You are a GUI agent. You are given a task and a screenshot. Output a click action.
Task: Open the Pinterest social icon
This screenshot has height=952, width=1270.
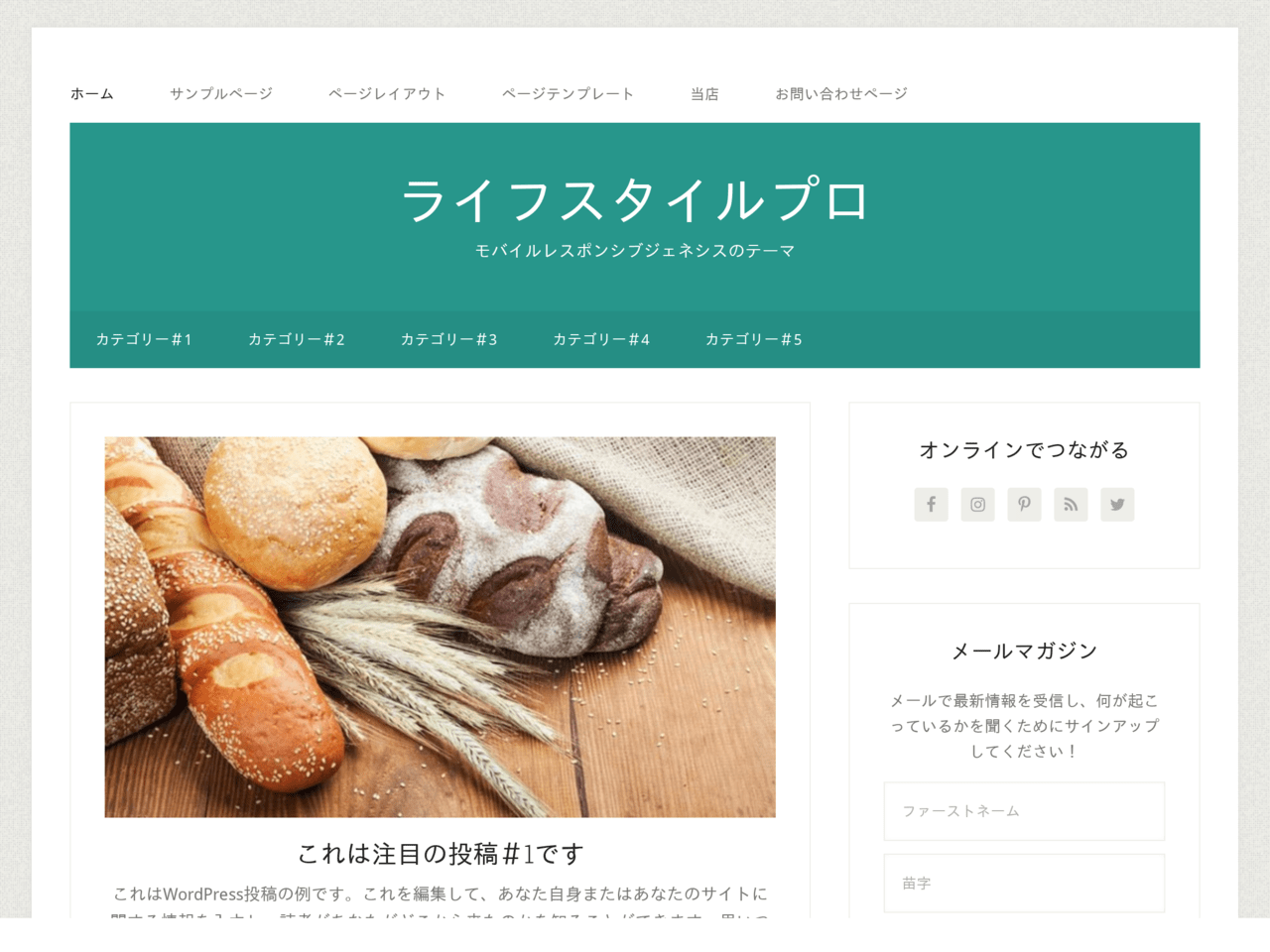coord(1024,505)
